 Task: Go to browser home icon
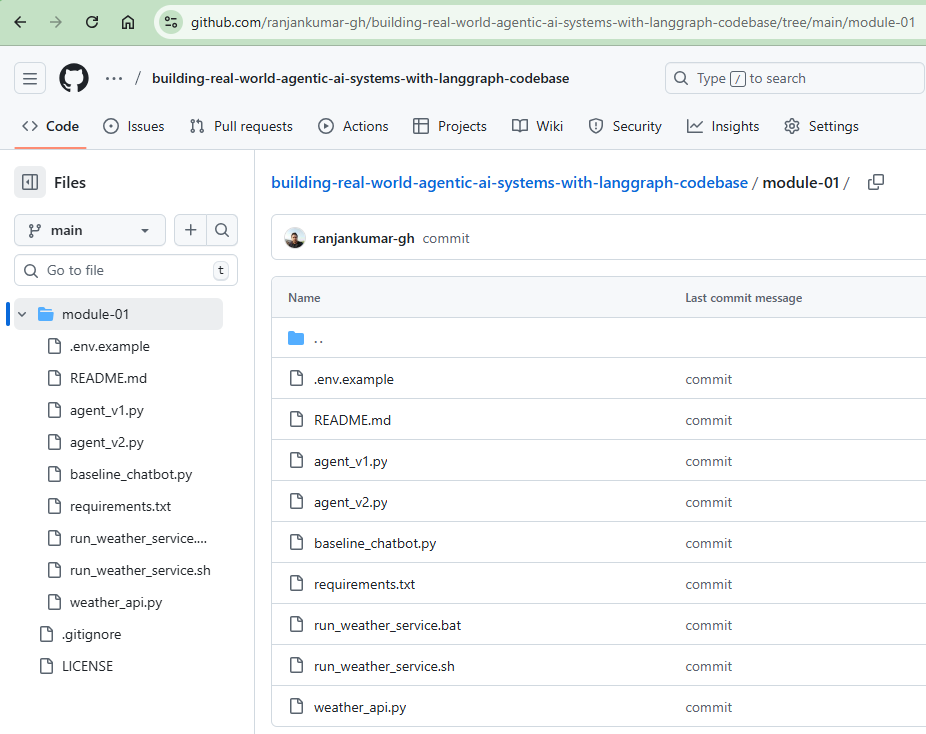tap(128, 22)
